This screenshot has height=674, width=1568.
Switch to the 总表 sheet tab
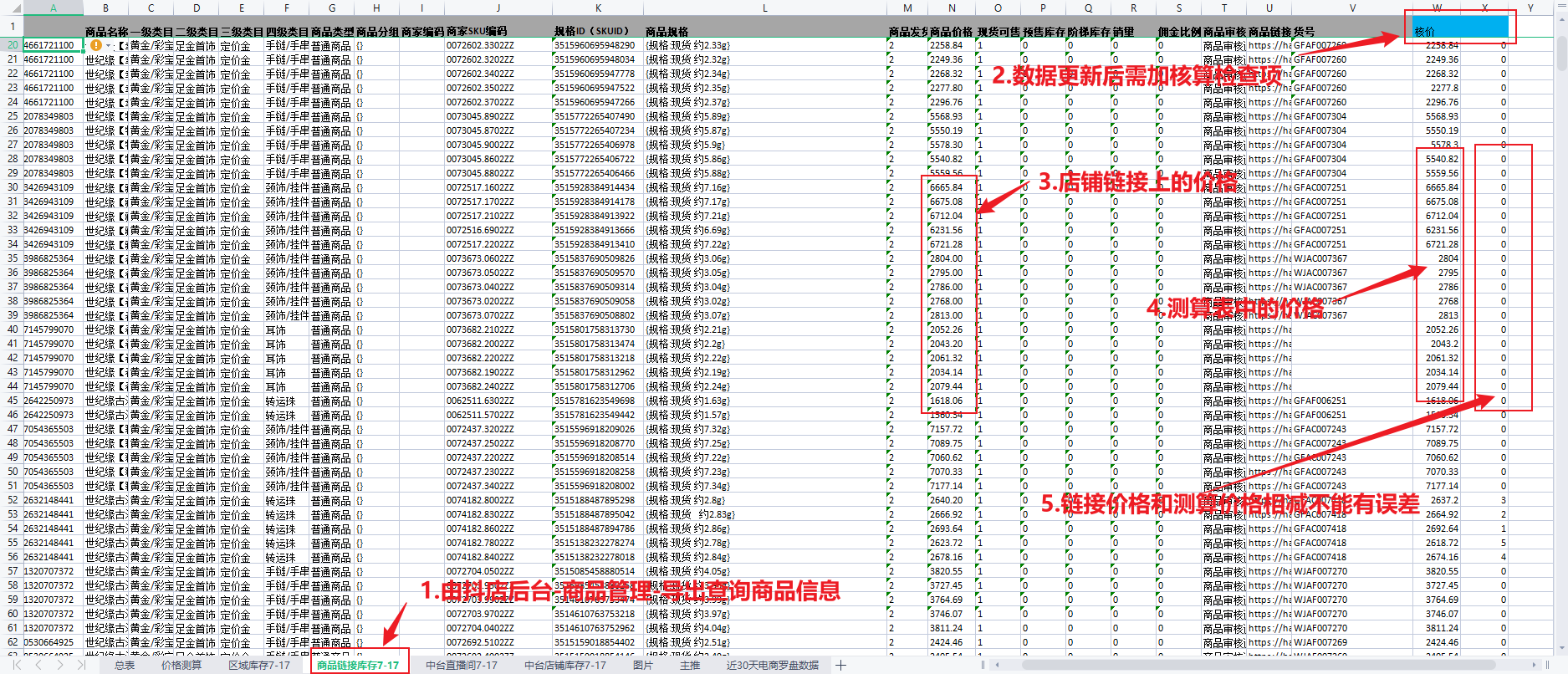(125, 666)
